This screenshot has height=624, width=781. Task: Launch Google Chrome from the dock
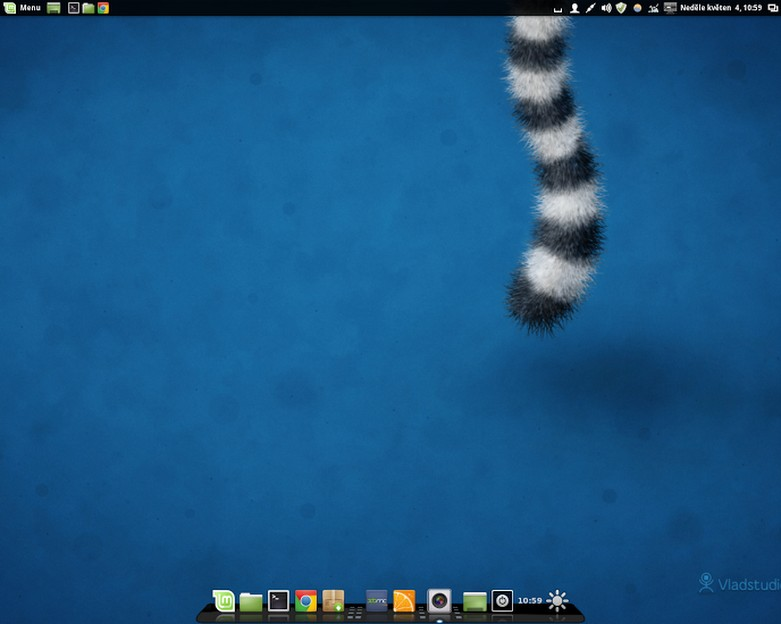306,601
